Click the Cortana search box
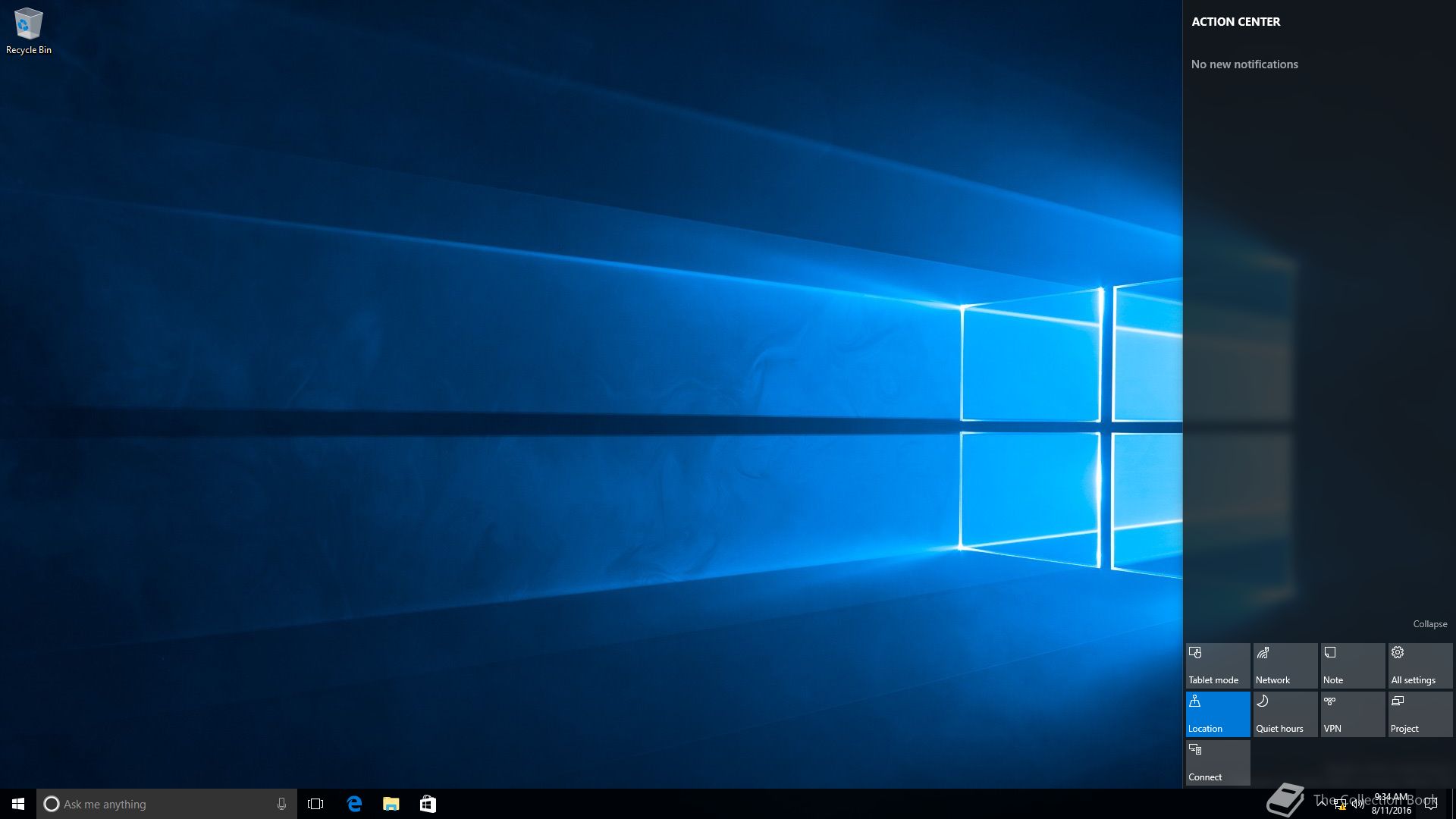This screenshot has width=1456, height=819. click(x=159, y=804)
